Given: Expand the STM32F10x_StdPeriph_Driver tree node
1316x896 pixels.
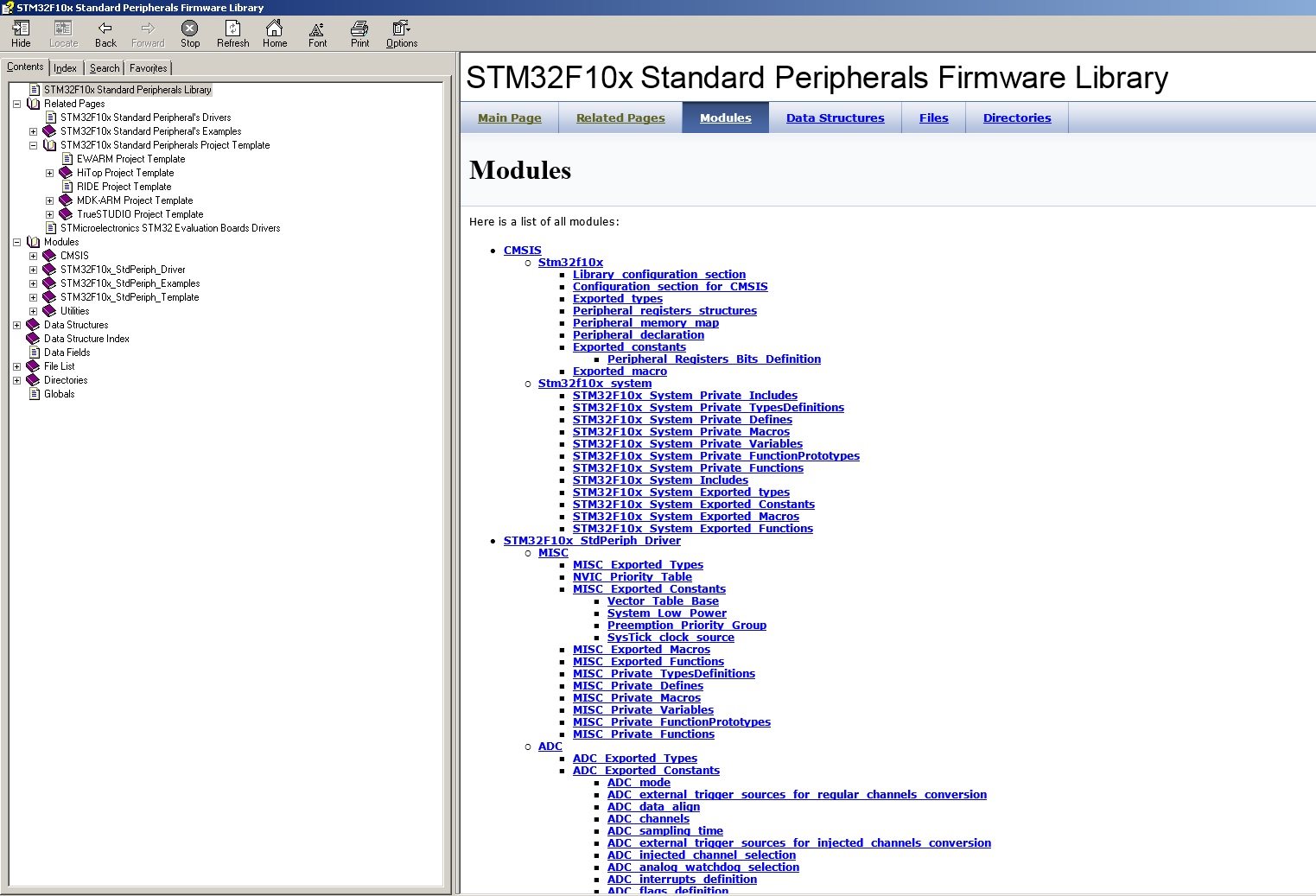Looking at the screenshot, I should coord(33,270).
